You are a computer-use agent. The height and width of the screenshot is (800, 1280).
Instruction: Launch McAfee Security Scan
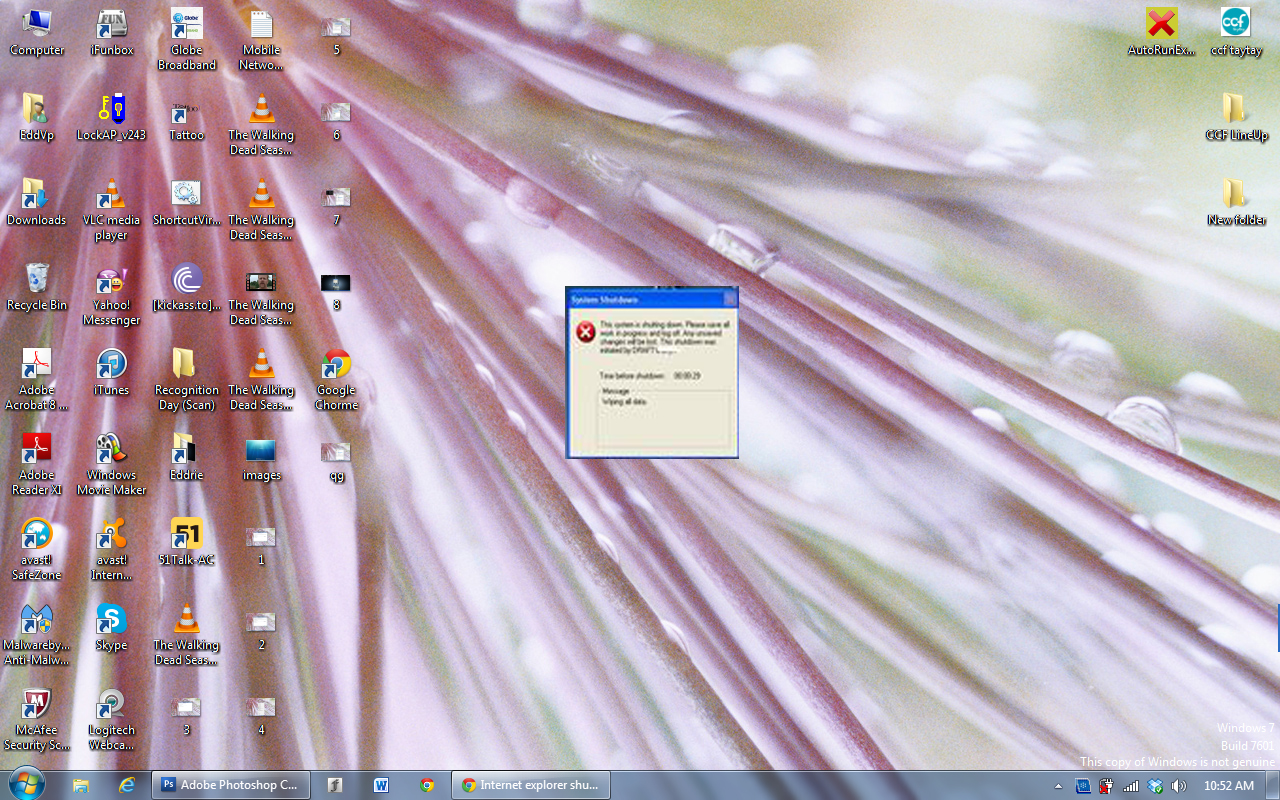click(36, 720)
